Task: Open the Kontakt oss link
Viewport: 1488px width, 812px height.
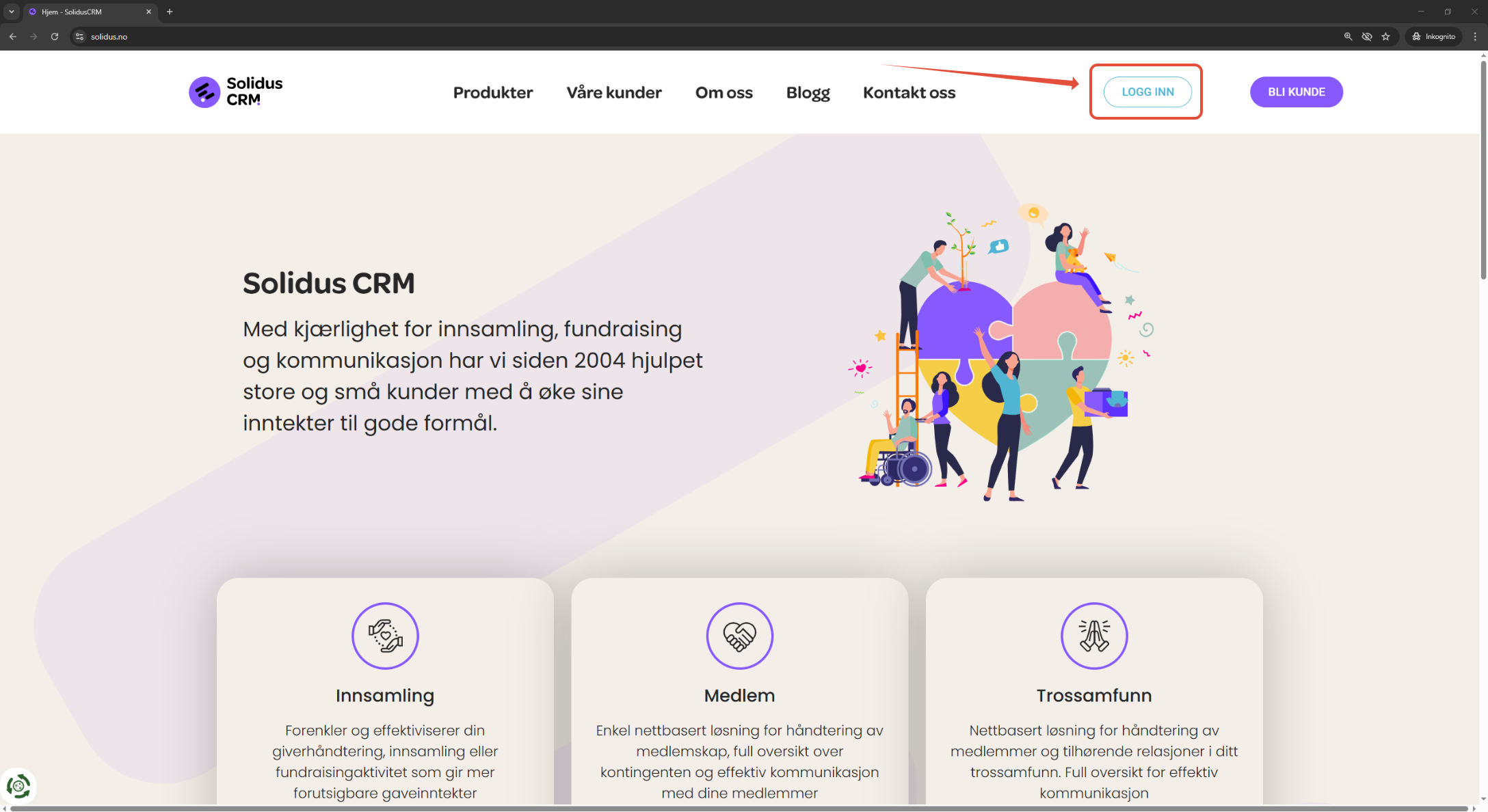Action: tap(909, 92)
